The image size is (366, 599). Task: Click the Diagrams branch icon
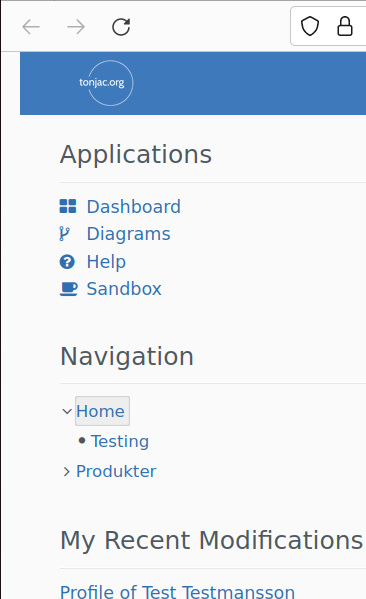tap(65, 234)
